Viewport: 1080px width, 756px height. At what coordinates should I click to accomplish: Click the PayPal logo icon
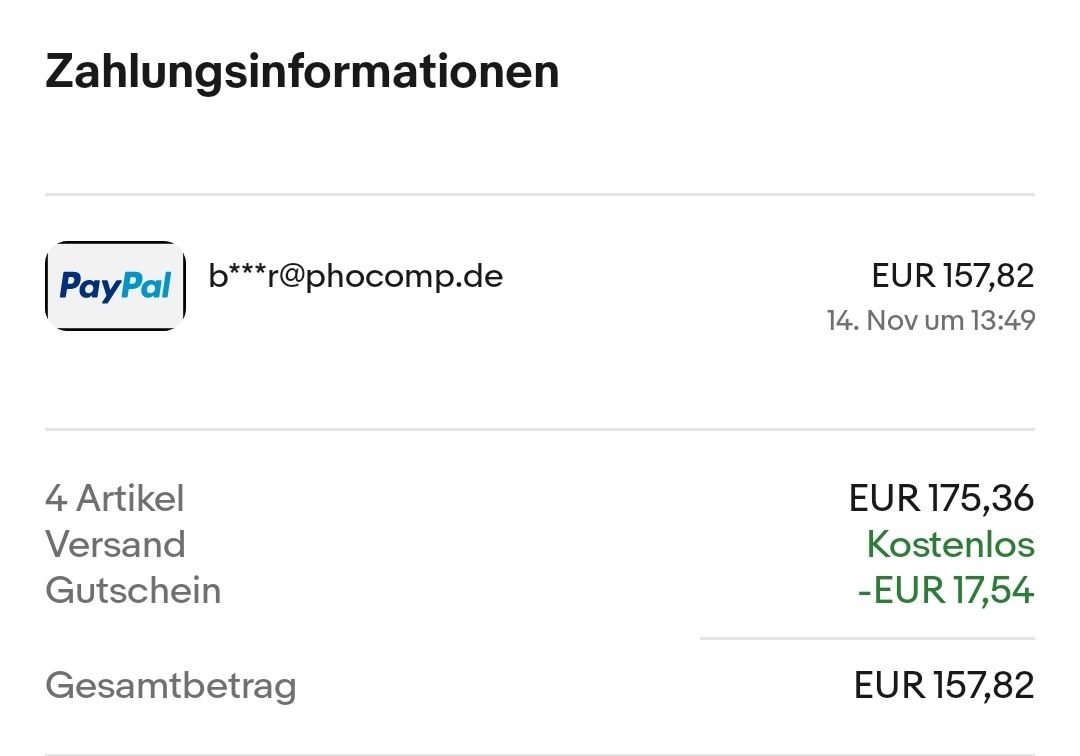[x=115, y=286]
